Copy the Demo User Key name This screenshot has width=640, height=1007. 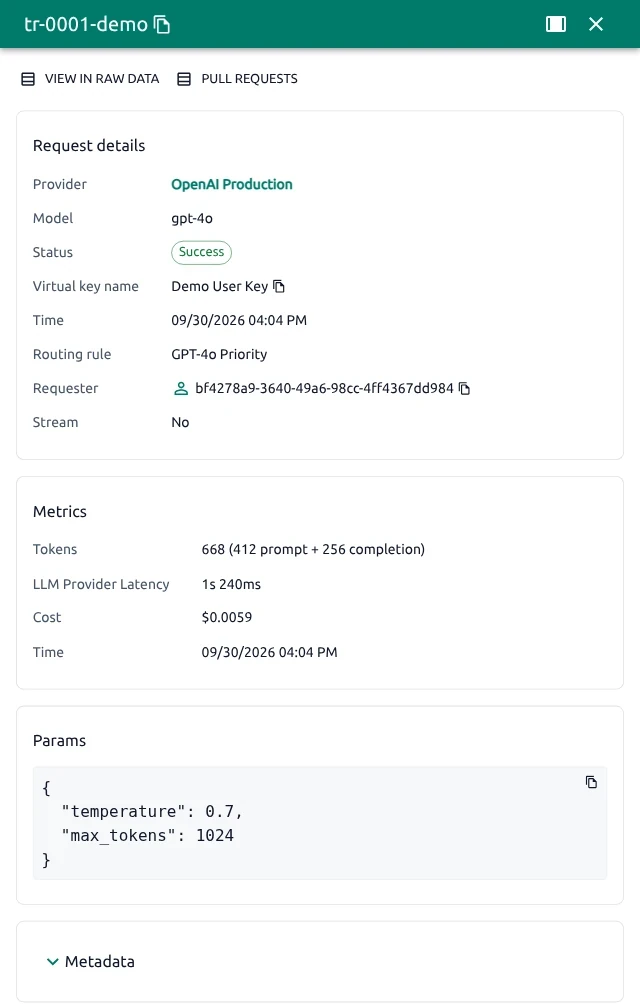279,286
